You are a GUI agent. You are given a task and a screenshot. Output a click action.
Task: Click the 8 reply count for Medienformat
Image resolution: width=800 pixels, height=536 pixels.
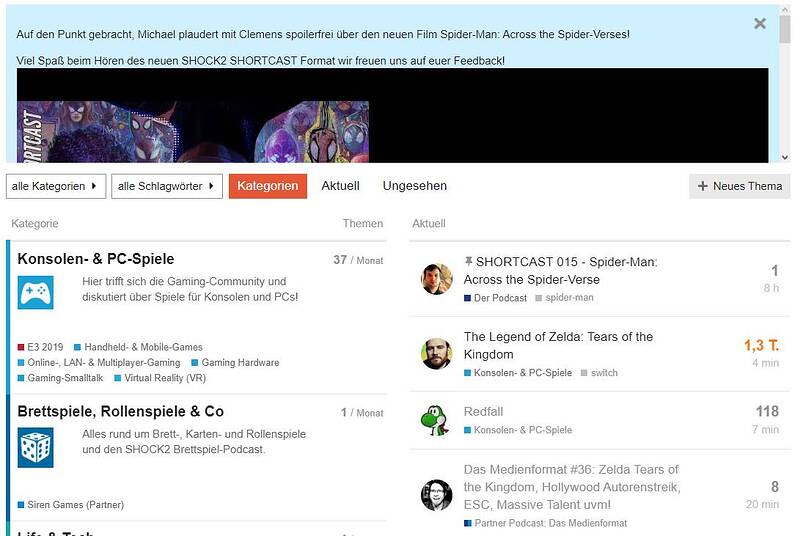coord(774,487)
